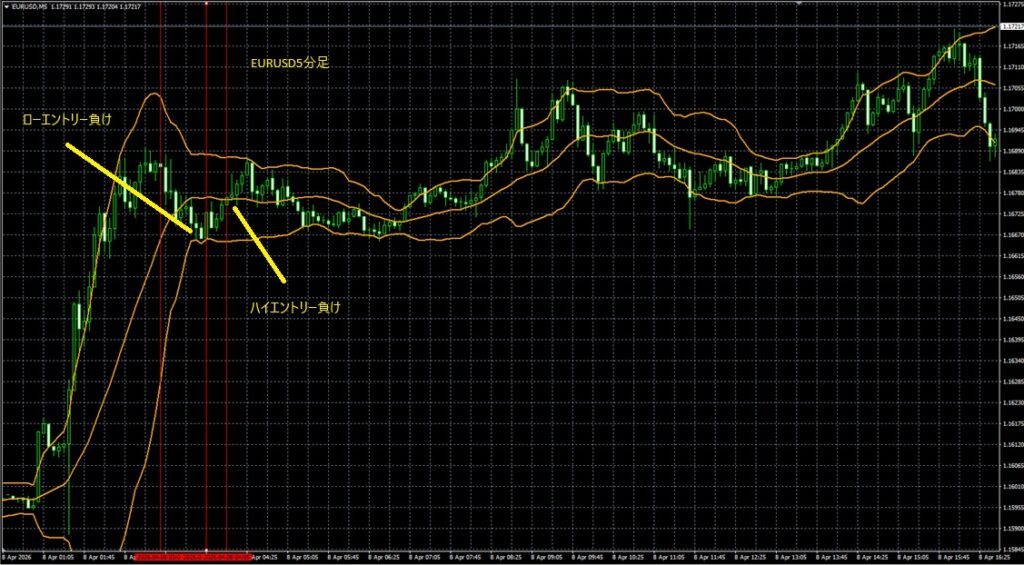This screenshot has height=565, width=1024.
Task: Click the 1.16945 price axis label
Action: coord(1012,130)
